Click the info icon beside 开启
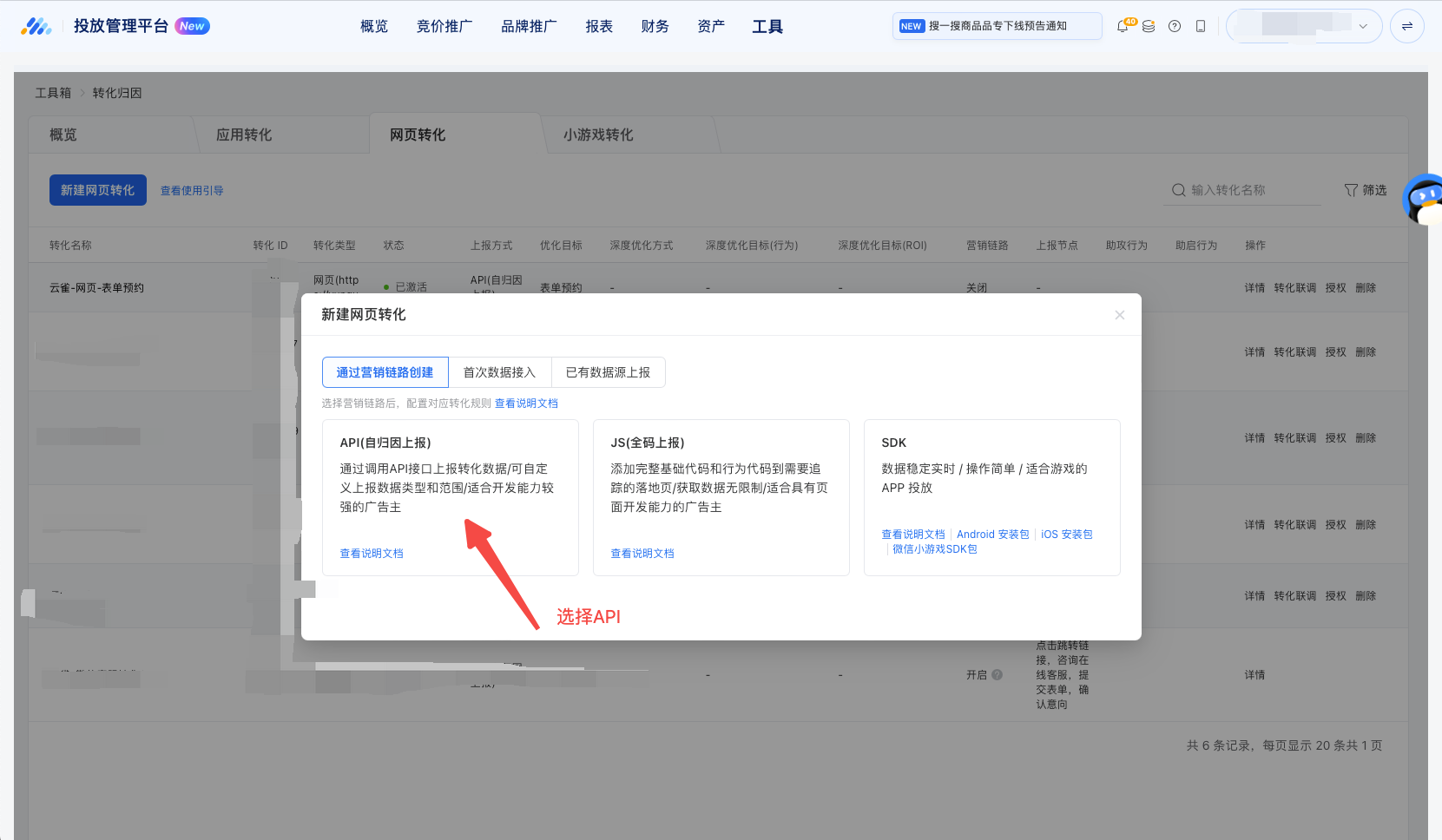The height and width of the screenshot is (840, 1442). tap(997, 674)
